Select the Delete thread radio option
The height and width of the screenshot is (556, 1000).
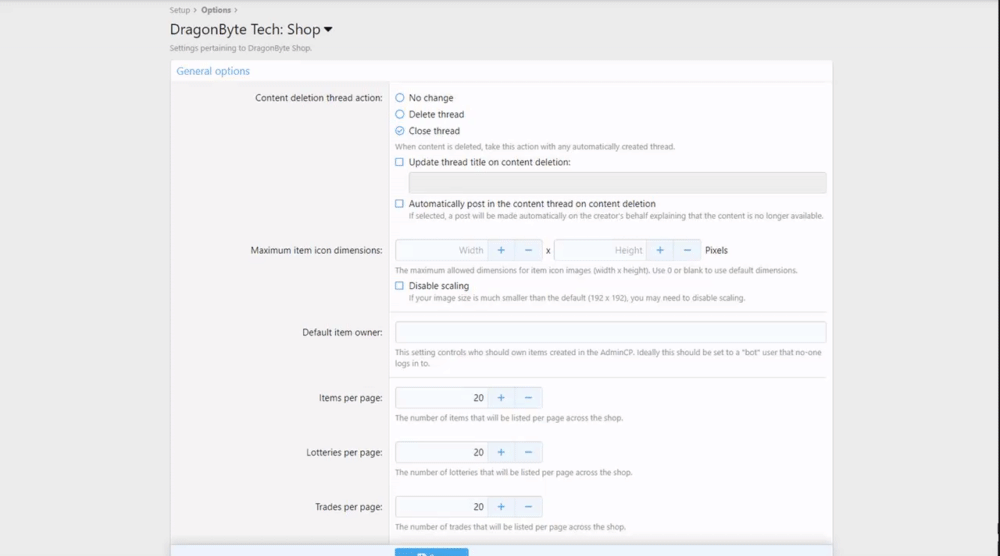coord(399,114)
